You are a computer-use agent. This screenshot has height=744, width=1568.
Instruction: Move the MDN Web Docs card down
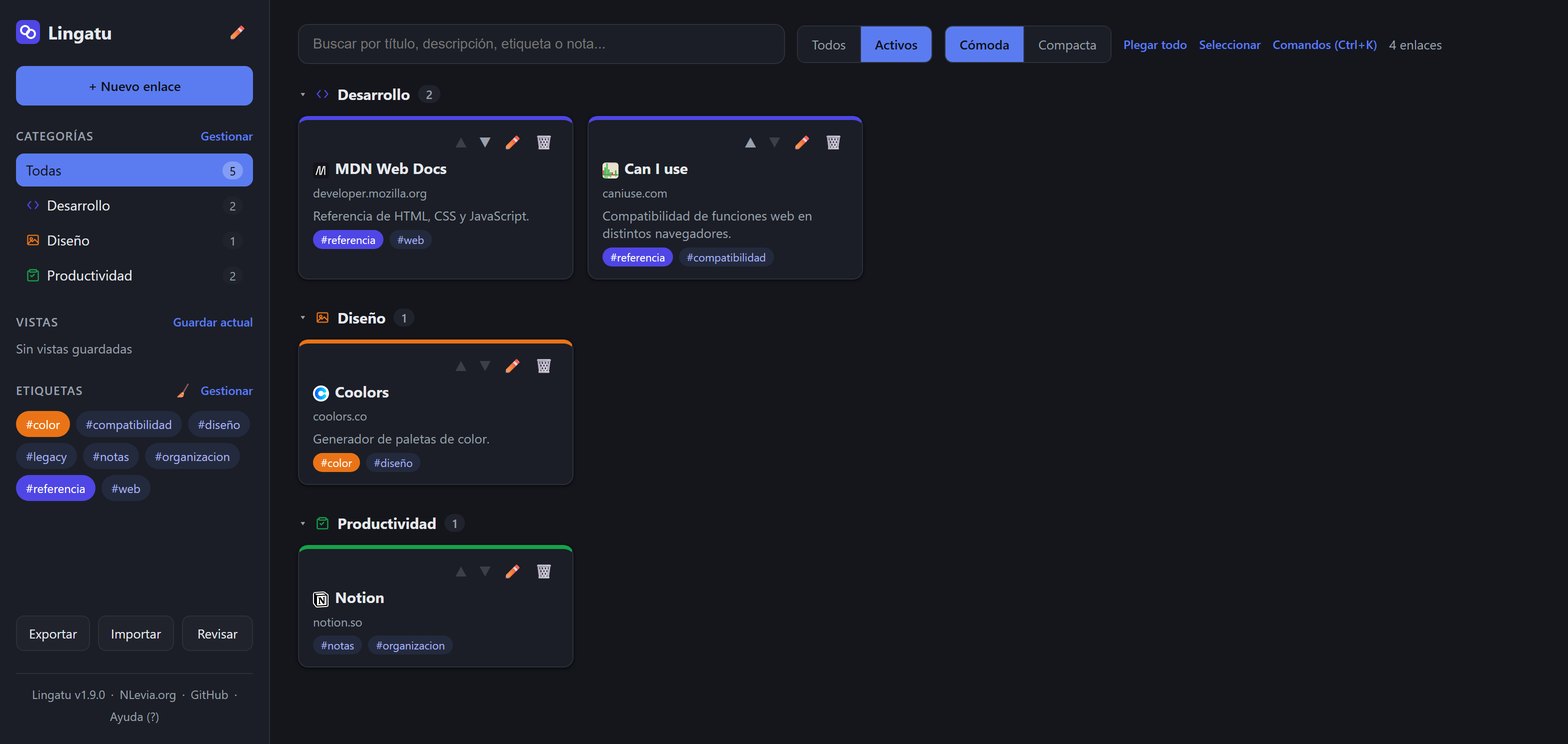click(485, 142)
